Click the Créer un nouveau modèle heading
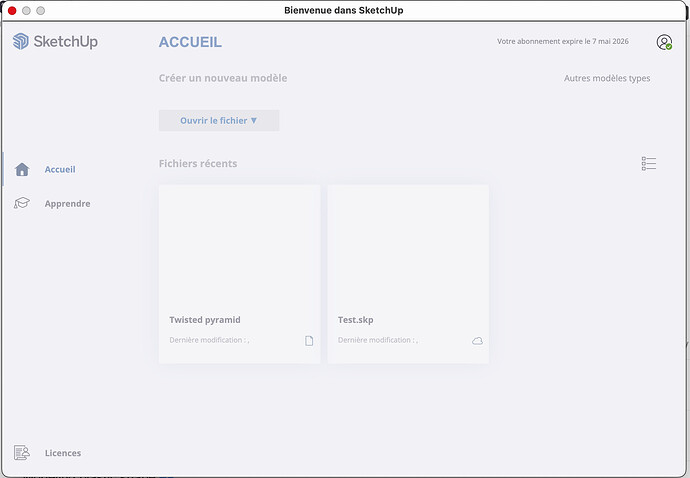The width and height of the screenshot is (690, 478). coord(223,78)
